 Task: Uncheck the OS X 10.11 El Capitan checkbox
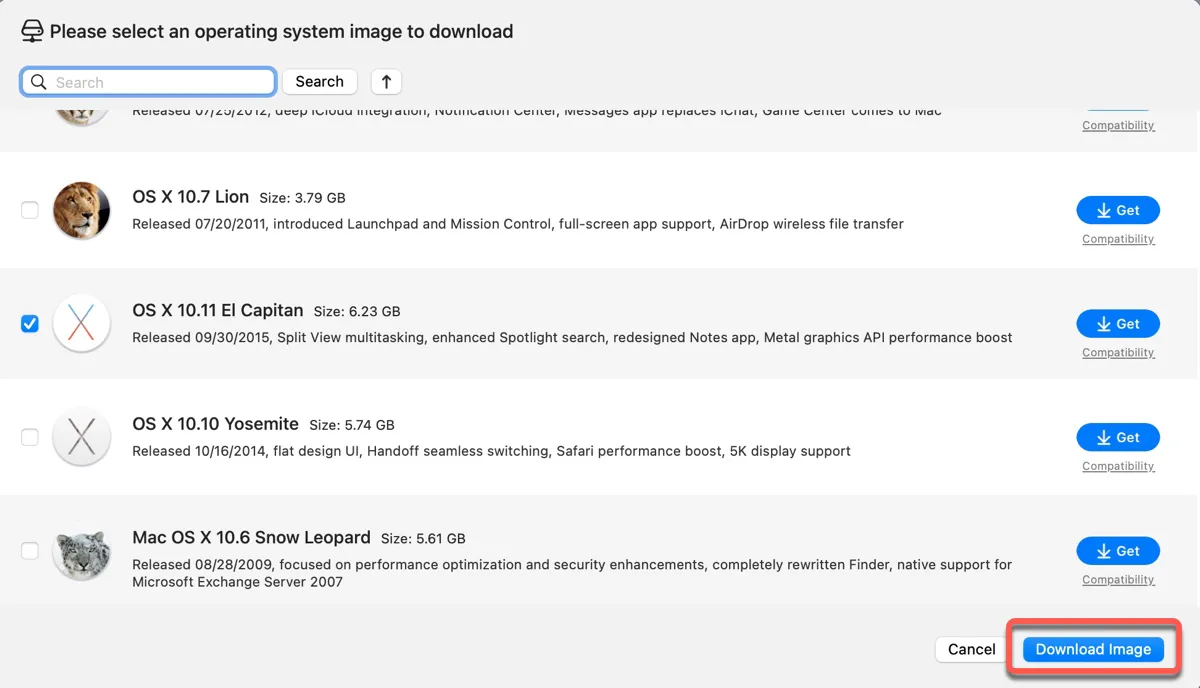[30, 324]
